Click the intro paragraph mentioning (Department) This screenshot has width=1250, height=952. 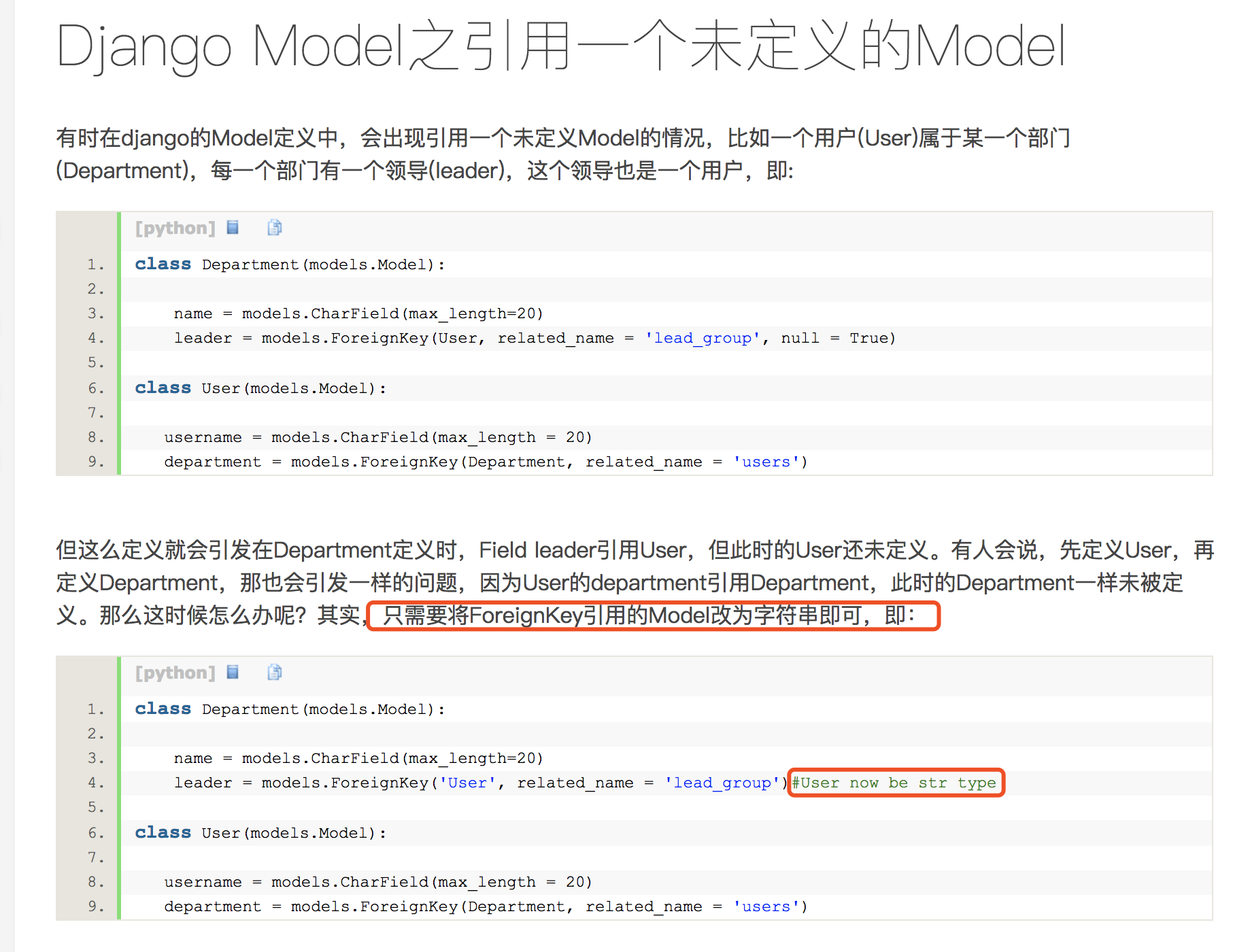pyautogui.click(x=563, y=154)
